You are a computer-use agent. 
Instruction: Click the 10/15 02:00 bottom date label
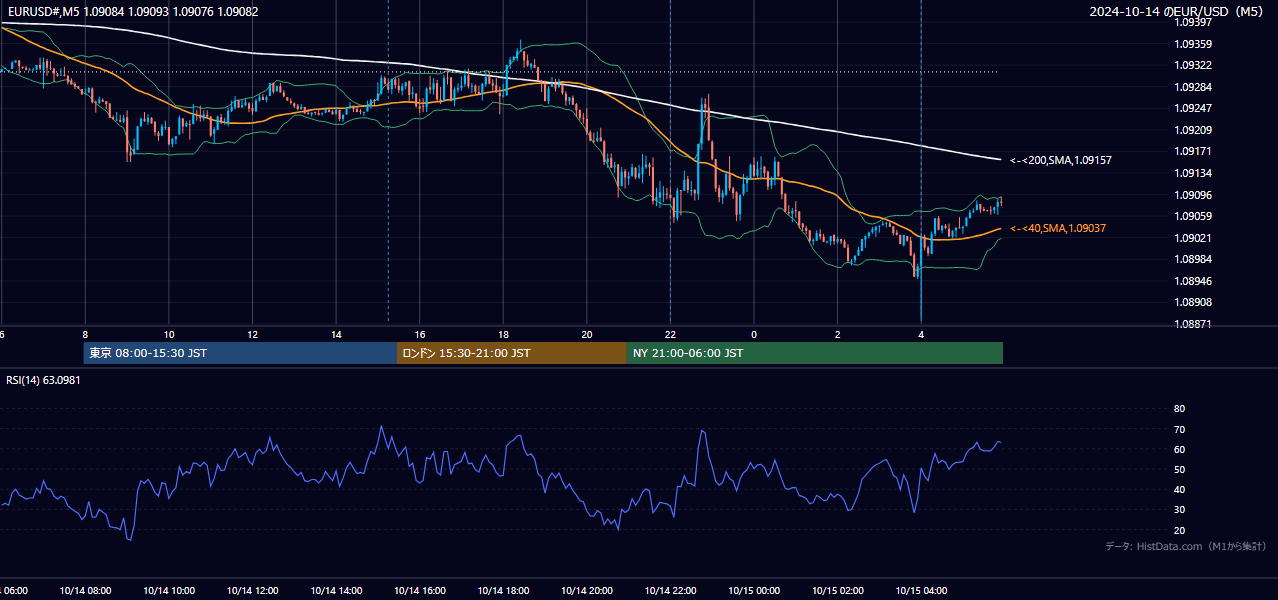click(x=838, y=590)
